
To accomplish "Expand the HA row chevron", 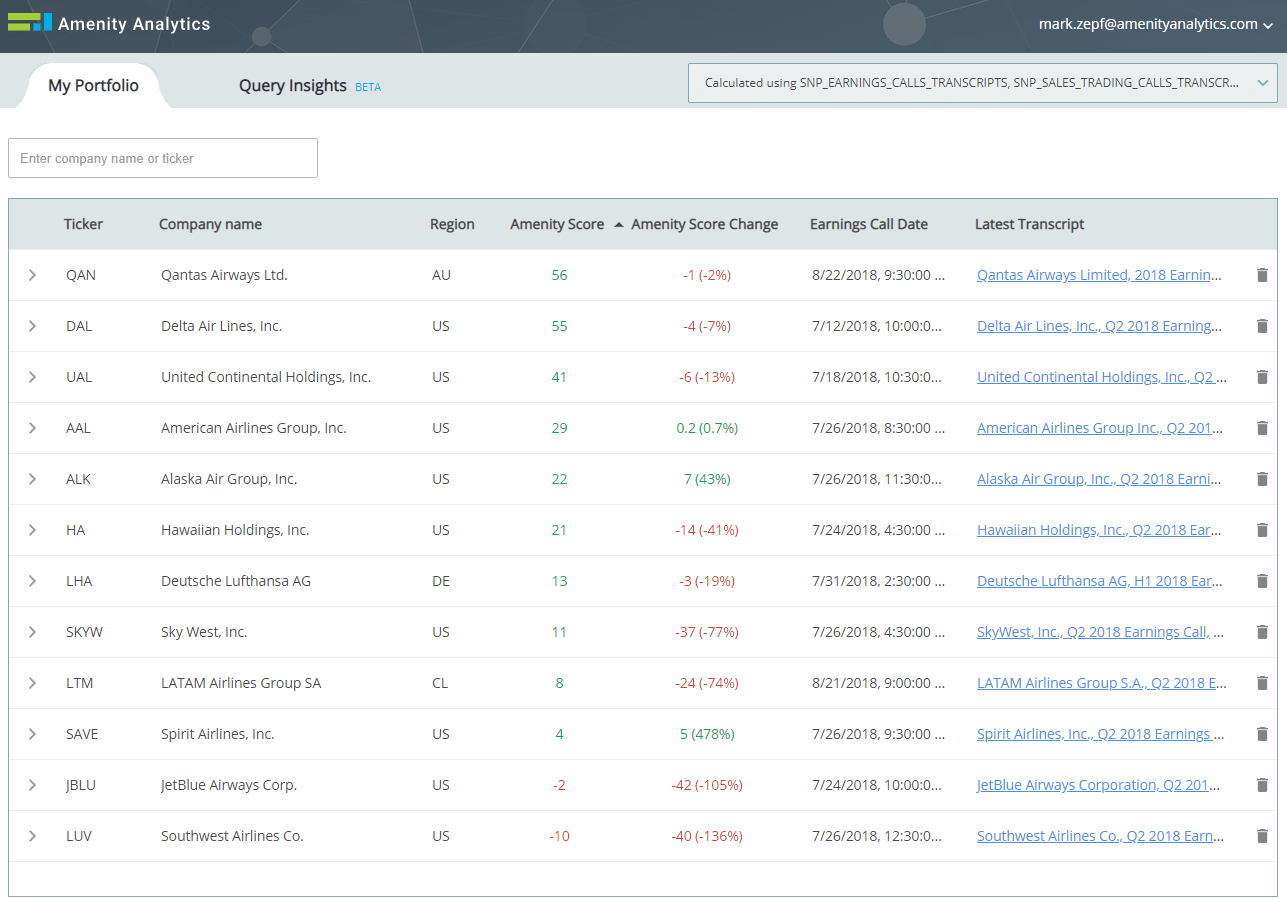I will (32, 530).
